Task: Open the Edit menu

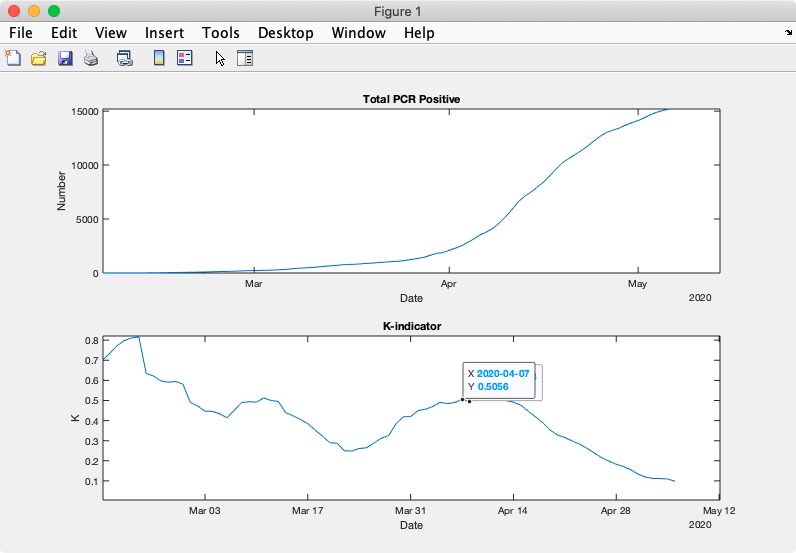Action: [63, 33]
